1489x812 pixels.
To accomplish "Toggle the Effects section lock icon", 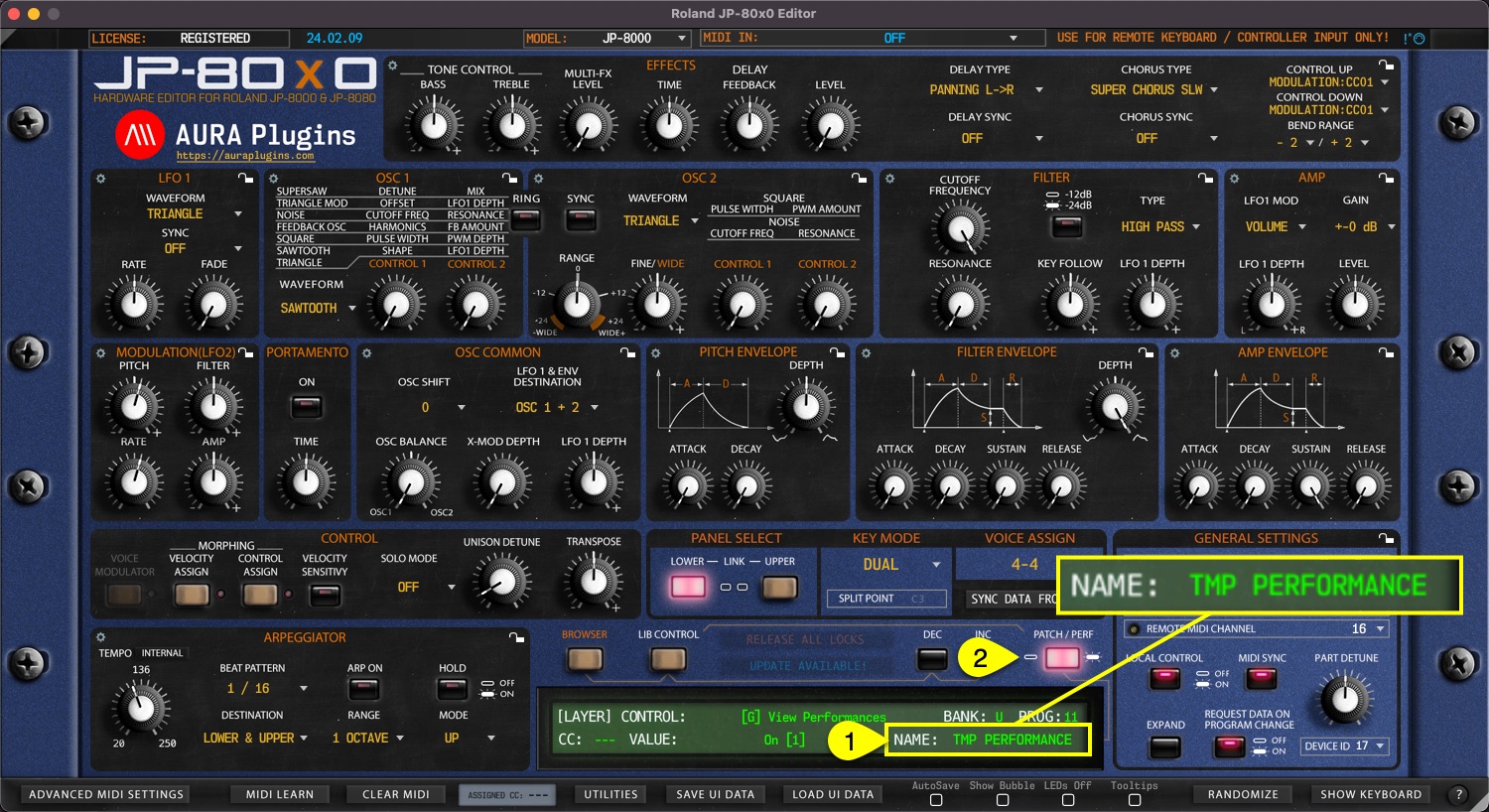I will point(1386,66).
